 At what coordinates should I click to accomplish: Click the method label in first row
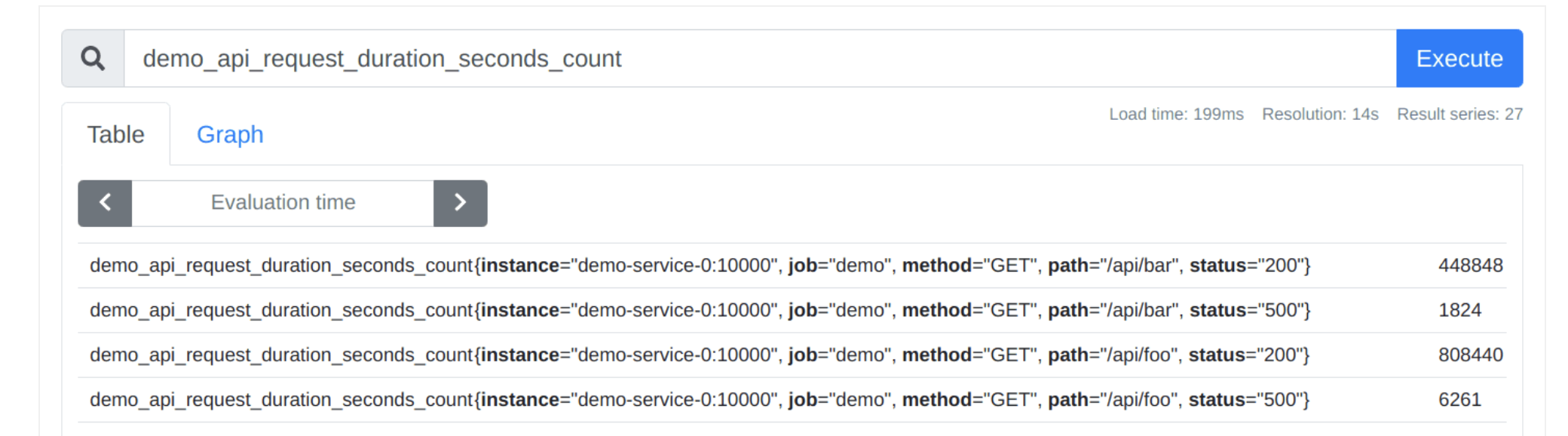pos(937,266)
